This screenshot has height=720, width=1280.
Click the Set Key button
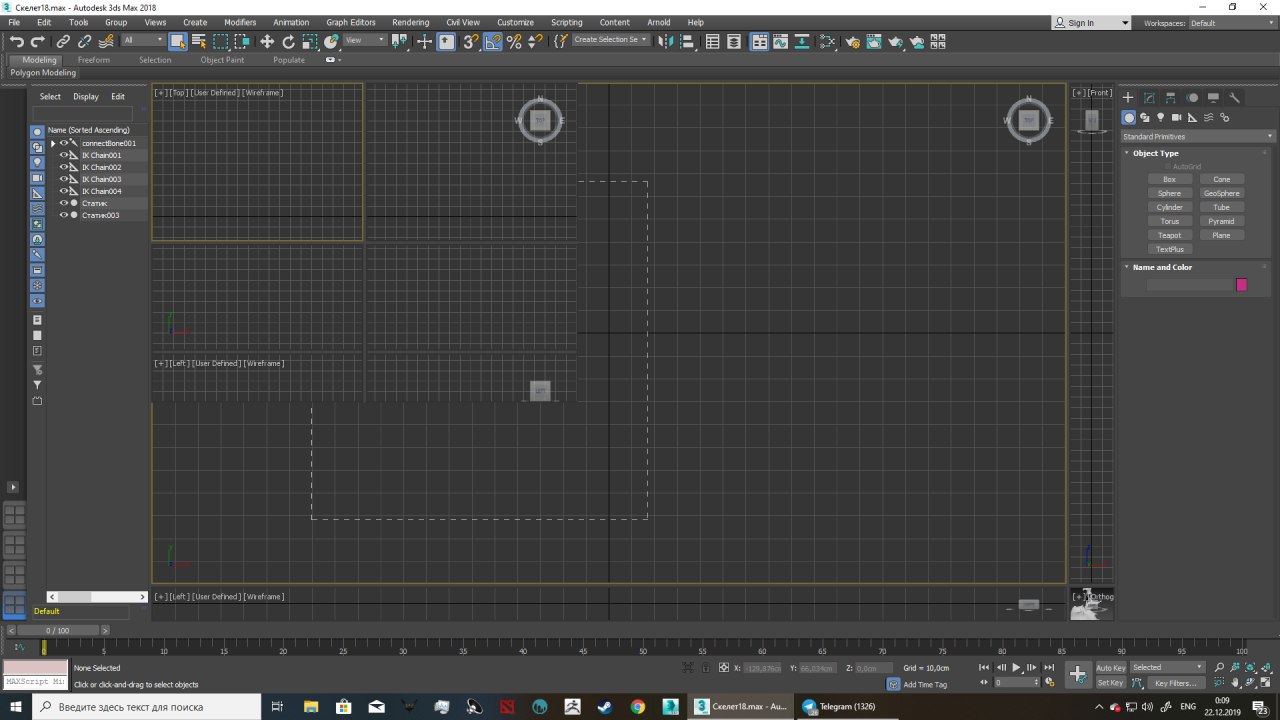(x=1110, y=683)
